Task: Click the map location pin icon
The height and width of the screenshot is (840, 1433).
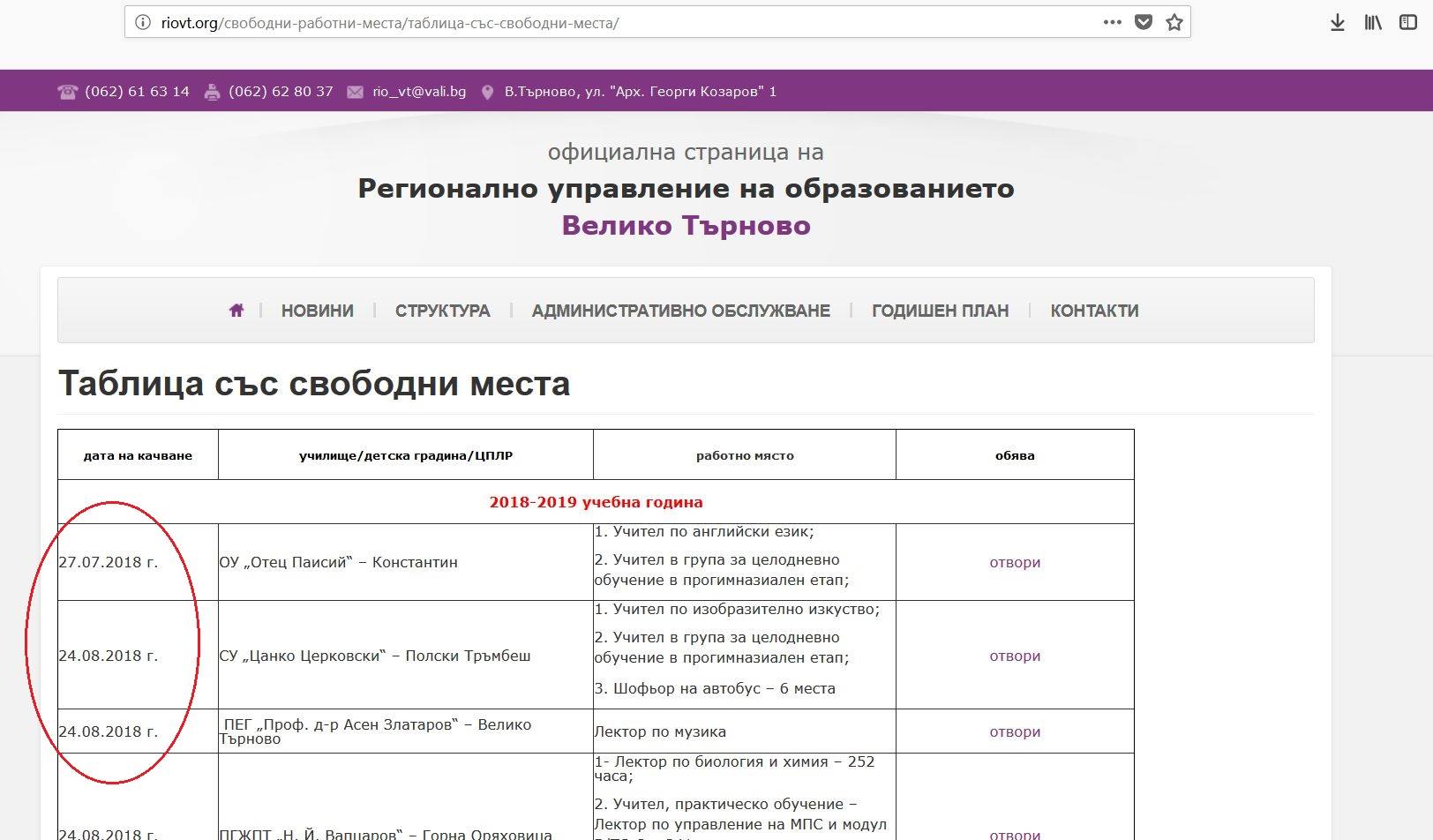Action: tap(487, 92)
